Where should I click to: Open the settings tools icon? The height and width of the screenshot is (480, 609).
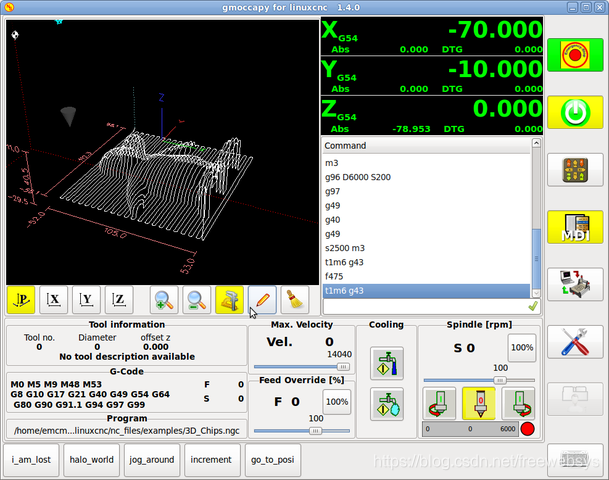point(575,342)
